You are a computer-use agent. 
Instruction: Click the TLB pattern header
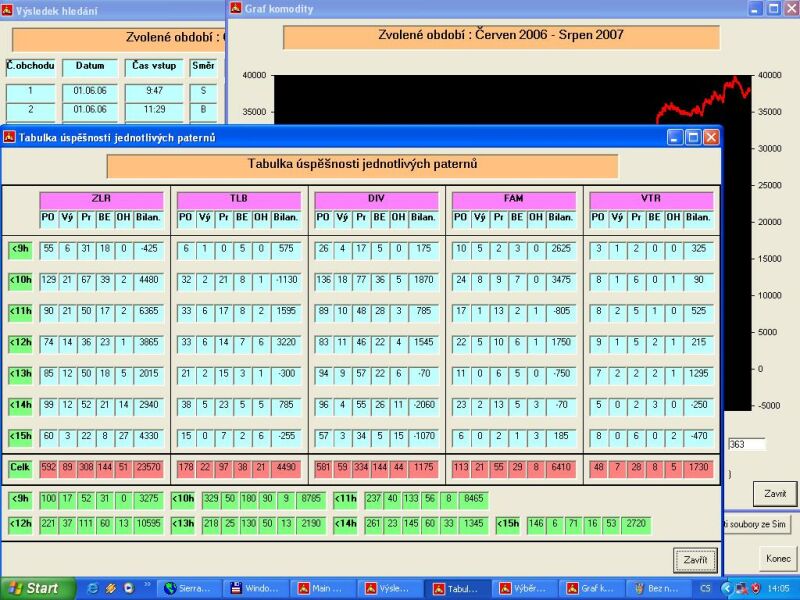coord(239,199)
